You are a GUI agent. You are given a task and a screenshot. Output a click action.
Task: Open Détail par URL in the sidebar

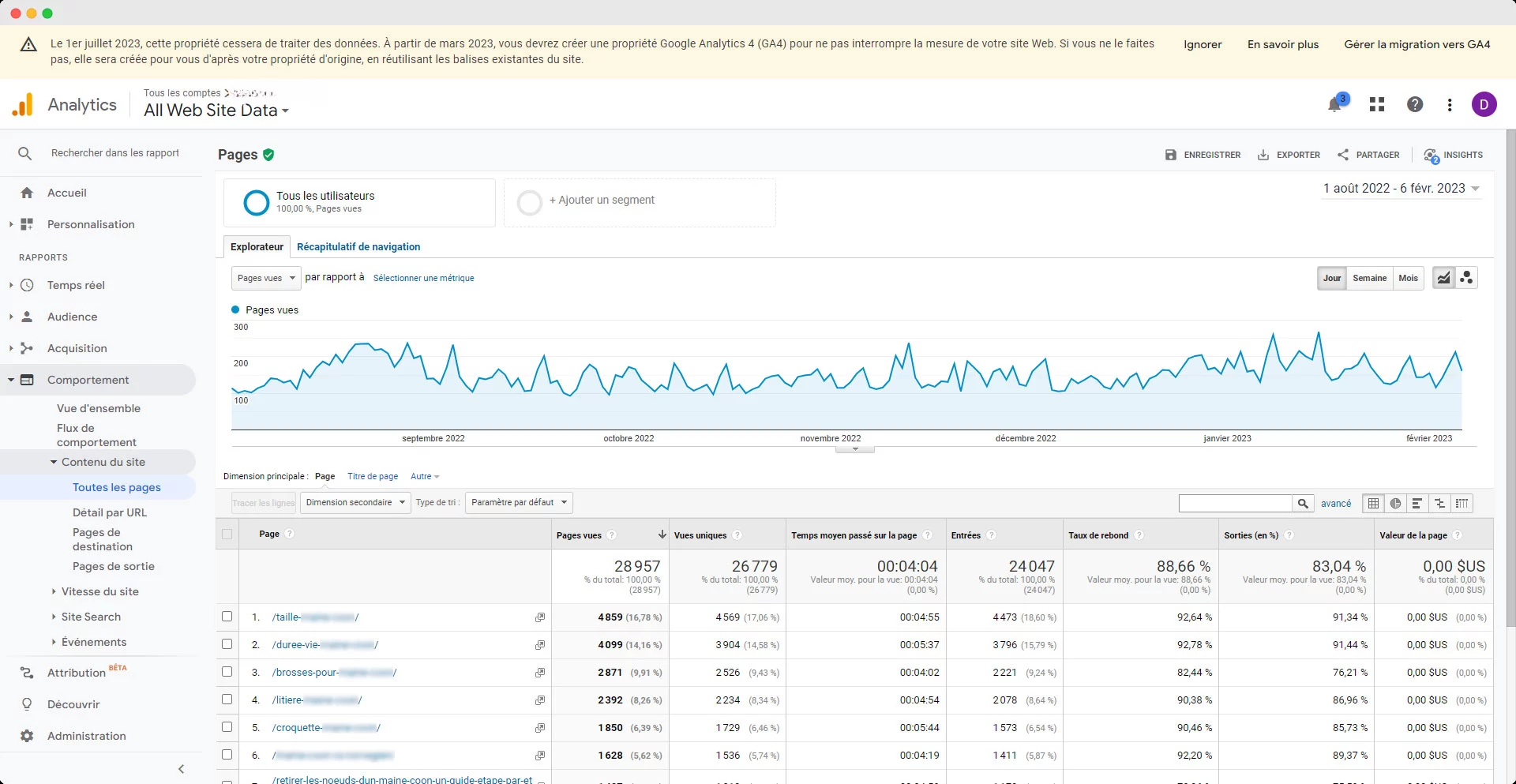pos(110,512)
